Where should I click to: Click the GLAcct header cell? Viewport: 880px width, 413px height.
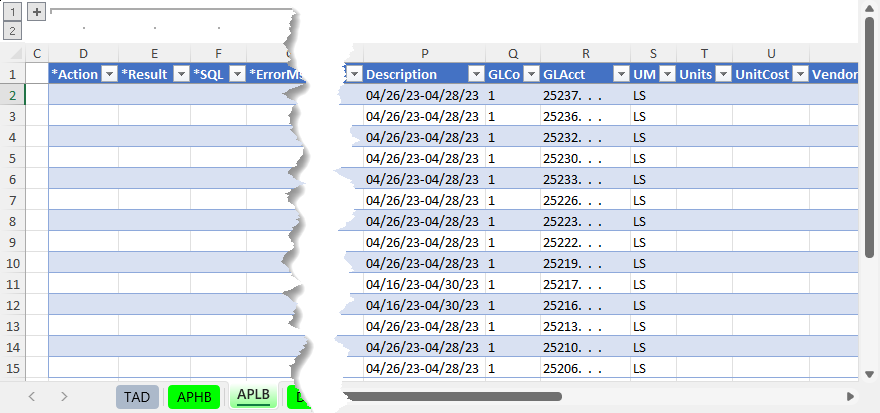click(585, 74)
